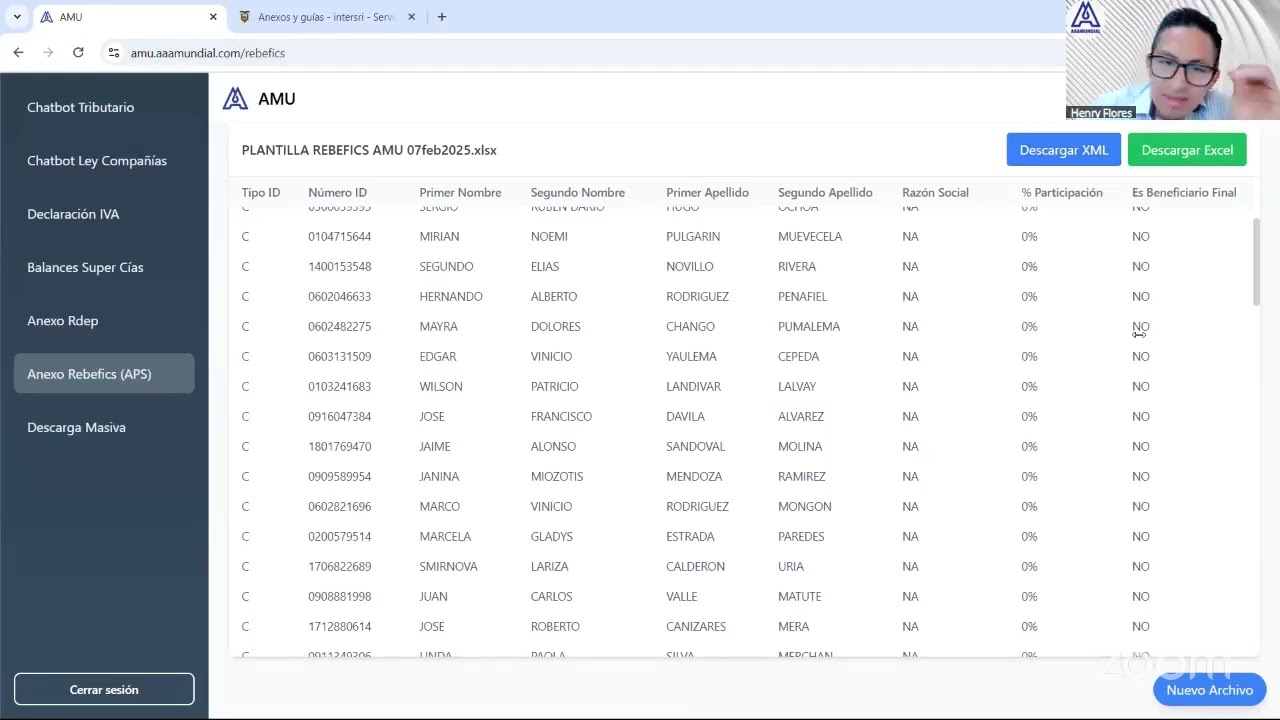Click second surname LALVAY

(797, 386)
